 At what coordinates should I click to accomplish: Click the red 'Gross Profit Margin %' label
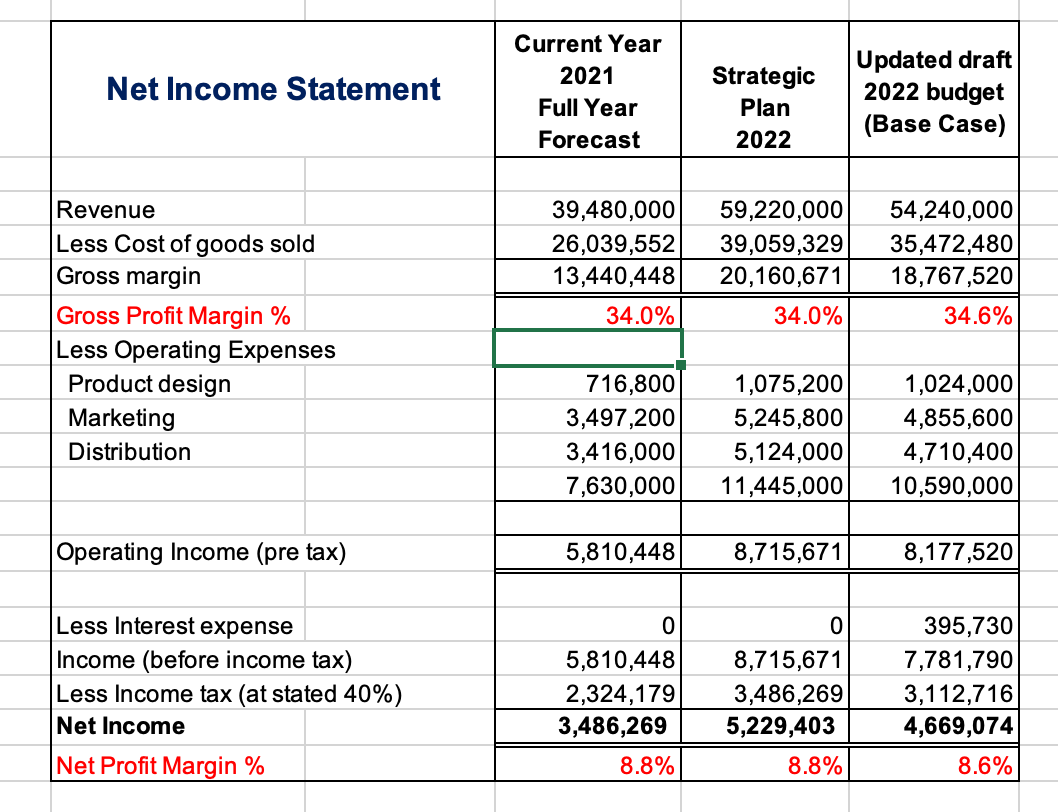[173, 316]
